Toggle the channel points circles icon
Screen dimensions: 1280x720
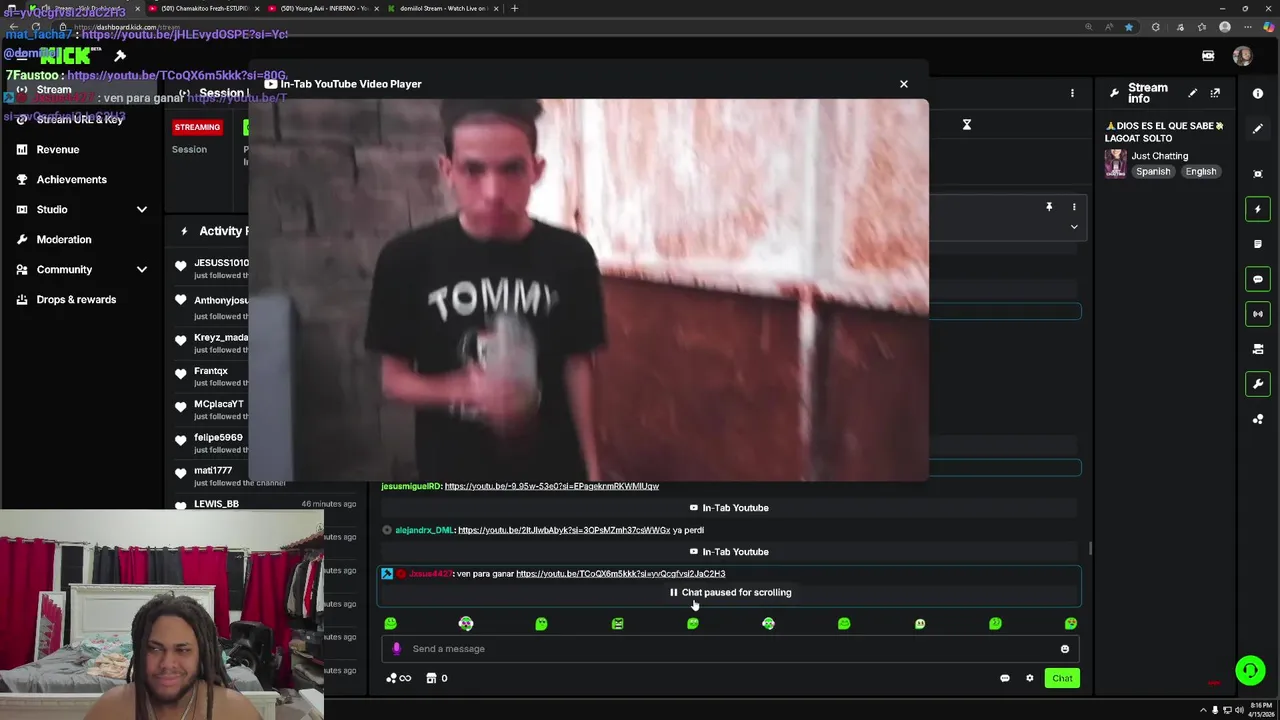coord(1258,419)
